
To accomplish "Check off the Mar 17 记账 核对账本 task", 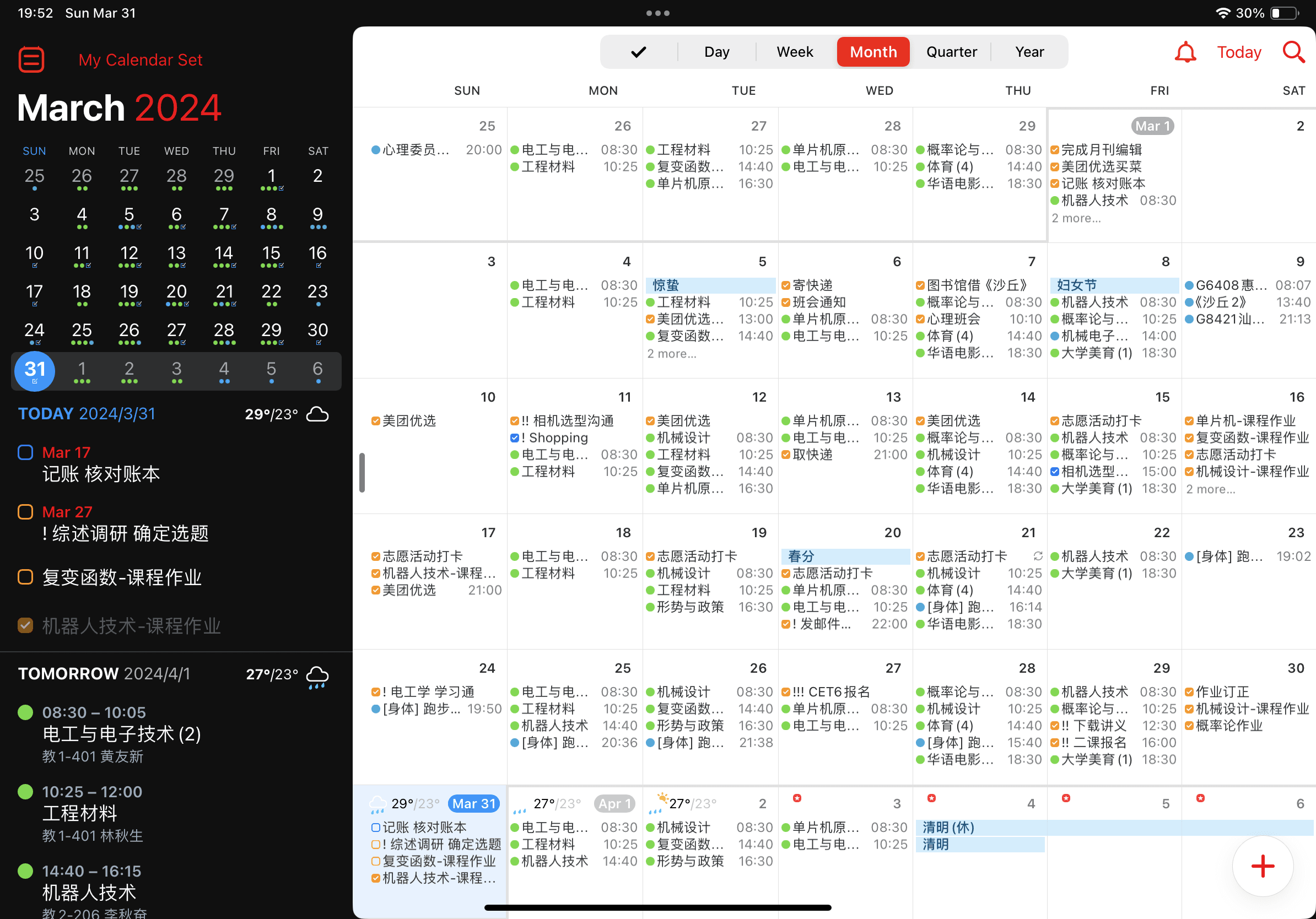I will [x=25, y=453].
